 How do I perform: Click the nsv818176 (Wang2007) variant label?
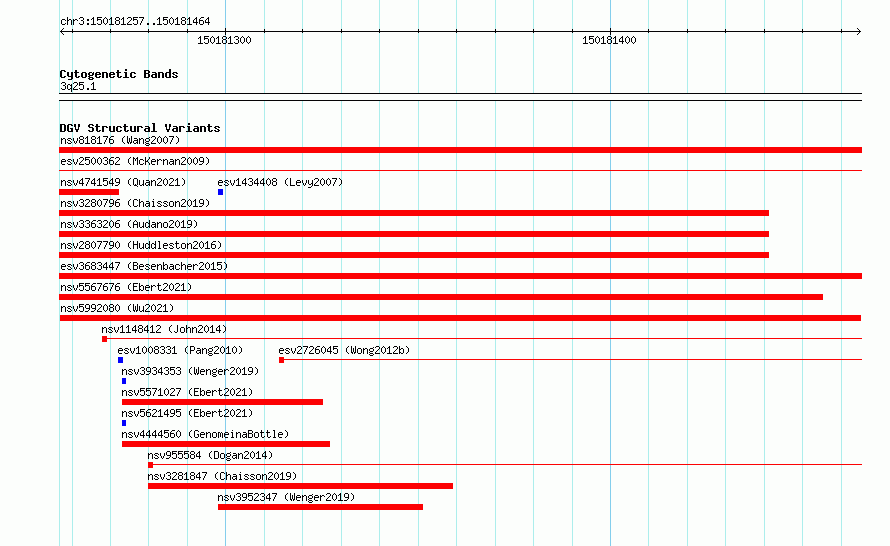[120, 140]
